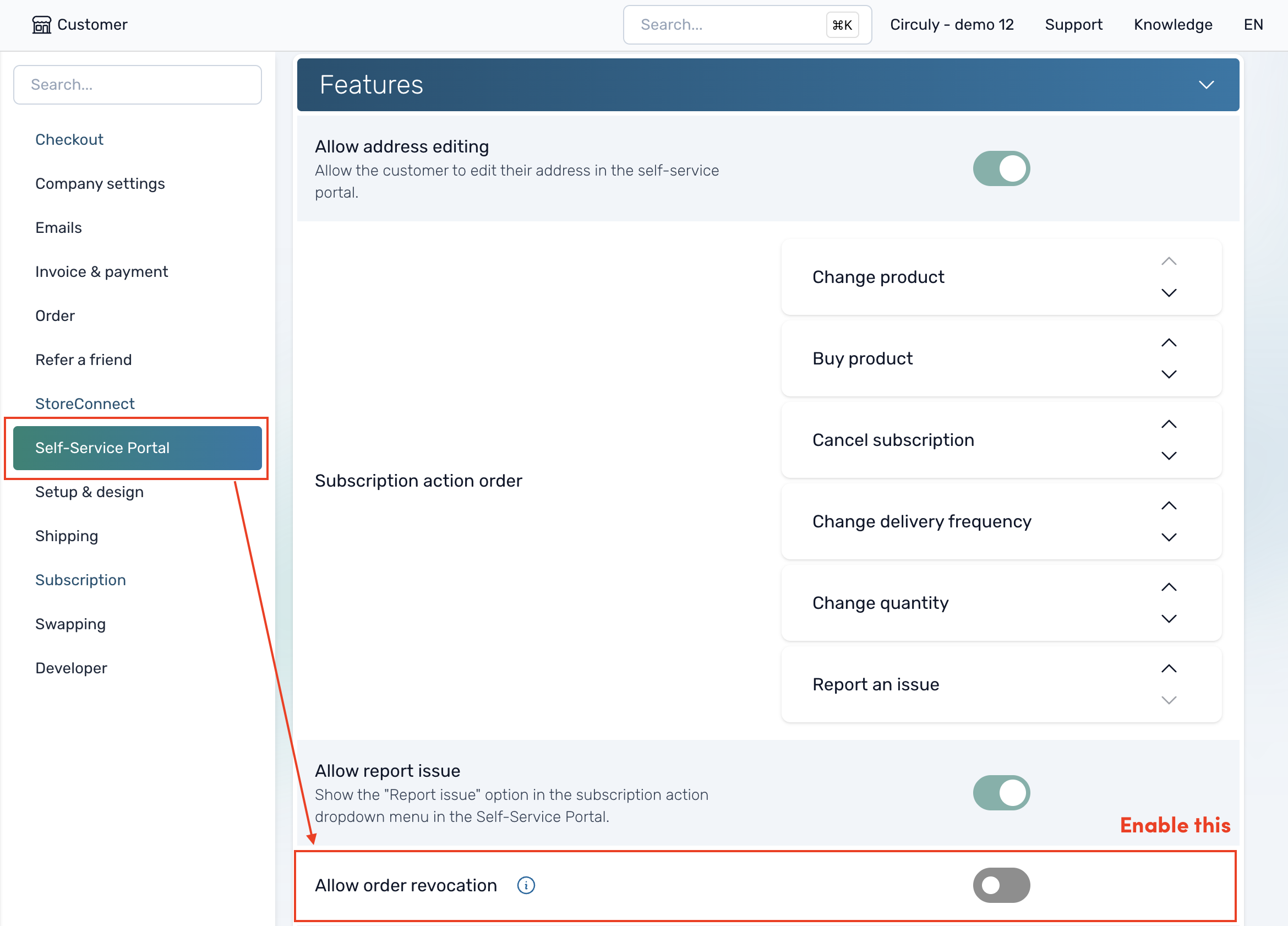This screenshot has width=1288, height=926.
Task: Focus the sidebar search field
Action: pyautogui.click(x=138, y=85)
